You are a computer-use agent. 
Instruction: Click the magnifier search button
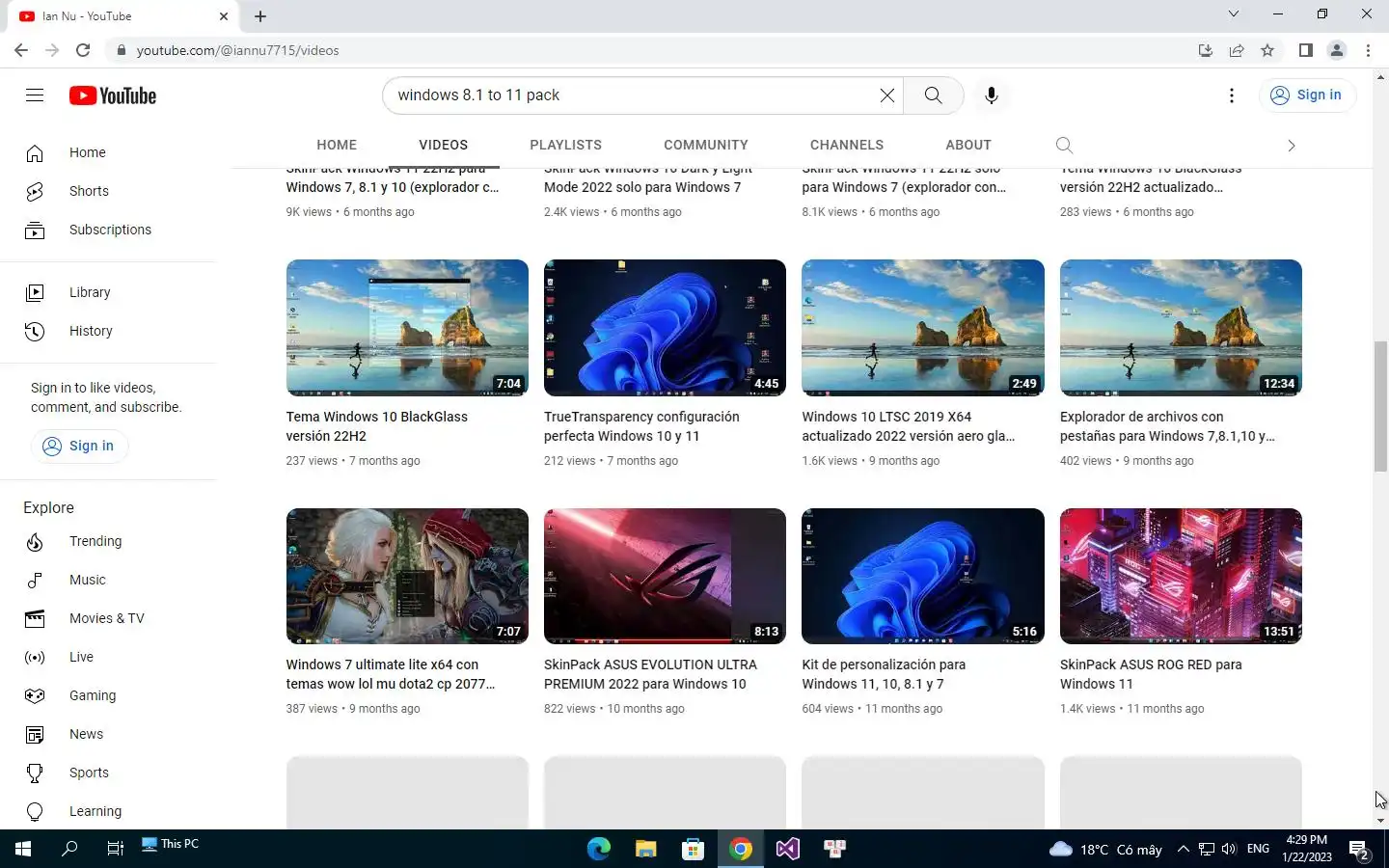pyautogui.click(x=933, y=95)
